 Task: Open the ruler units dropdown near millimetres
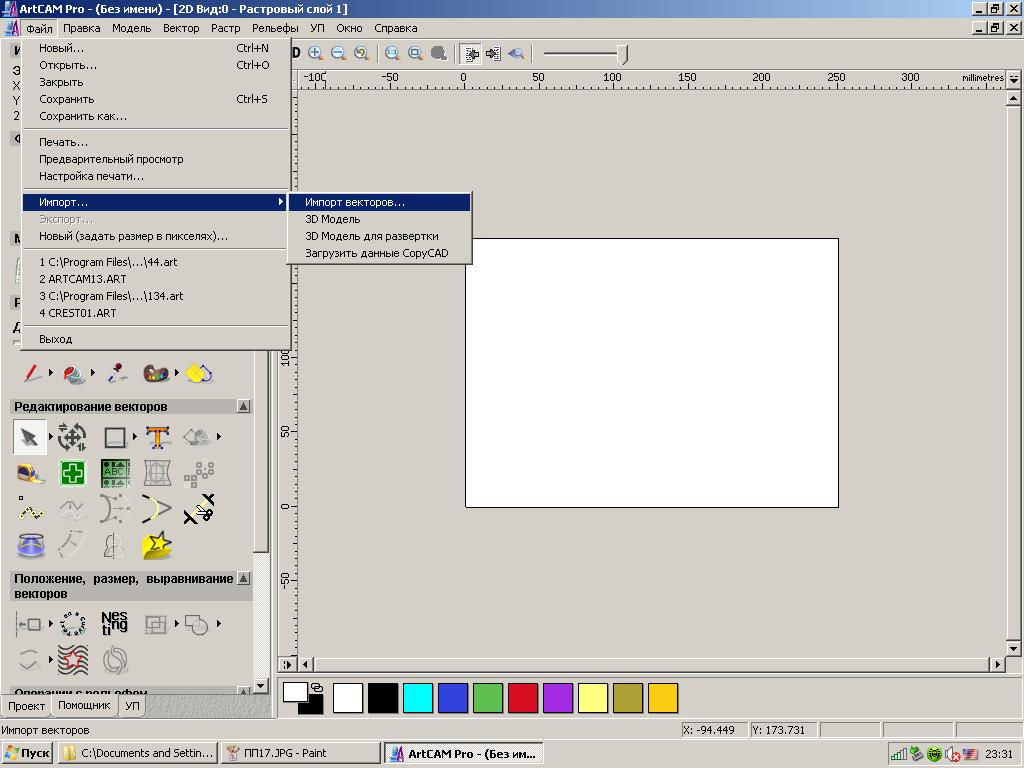tap(1014, 78)
